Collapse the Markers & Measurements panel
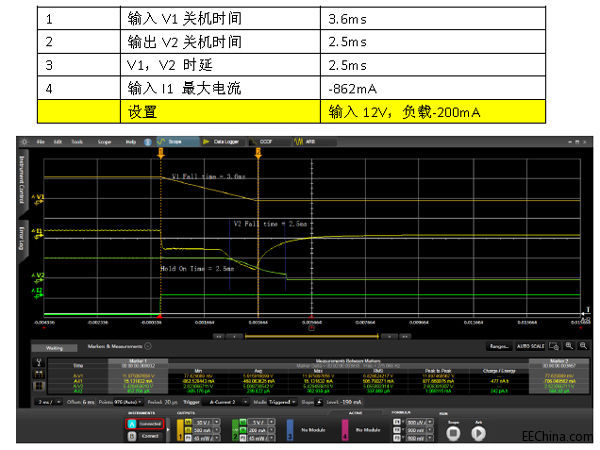Screen dimensions: 600x450 (148, 346)
